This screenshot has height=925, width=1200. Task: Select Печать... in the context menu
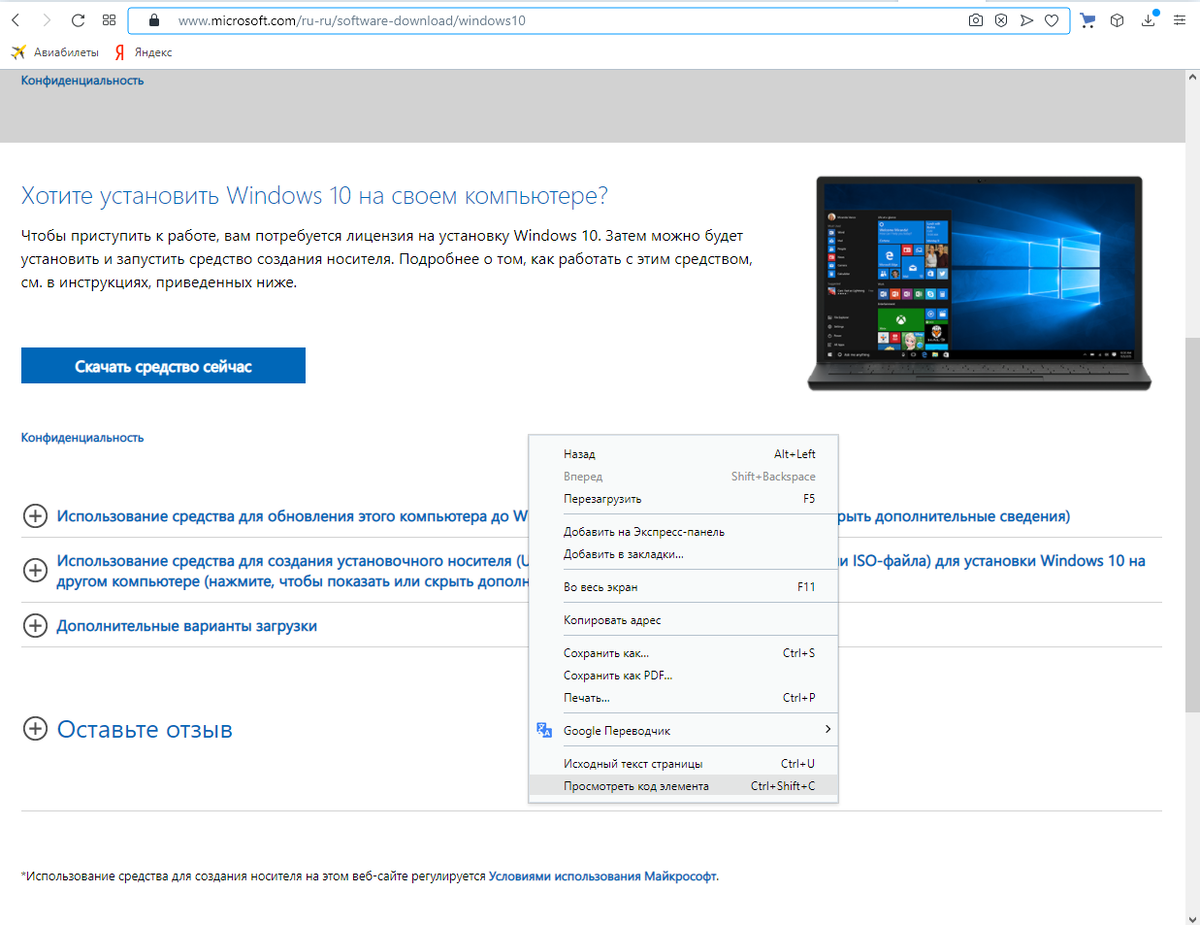[x=683, y=697]
